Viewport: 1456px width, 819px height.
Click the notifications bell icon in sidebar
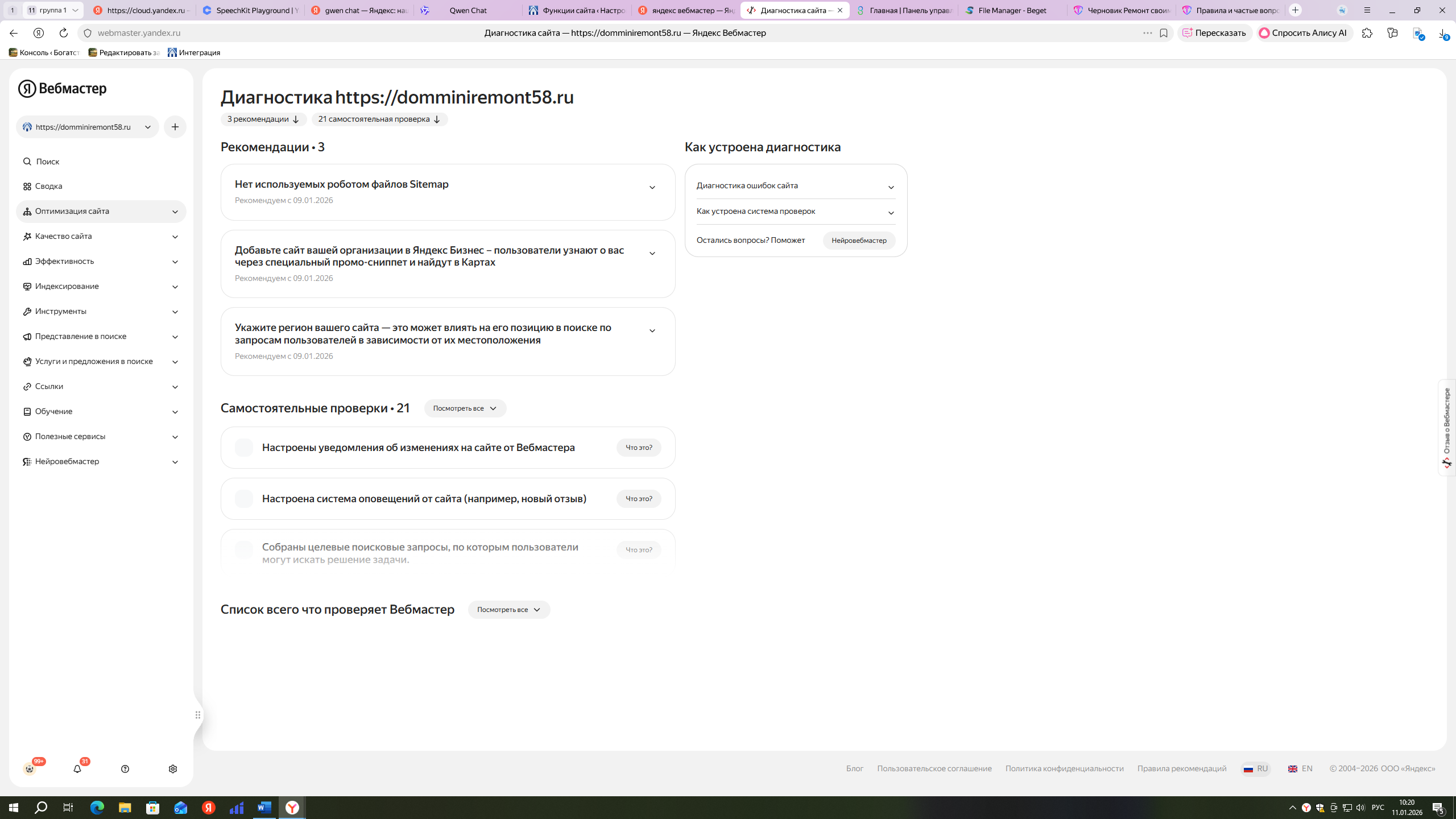(77, 769)
